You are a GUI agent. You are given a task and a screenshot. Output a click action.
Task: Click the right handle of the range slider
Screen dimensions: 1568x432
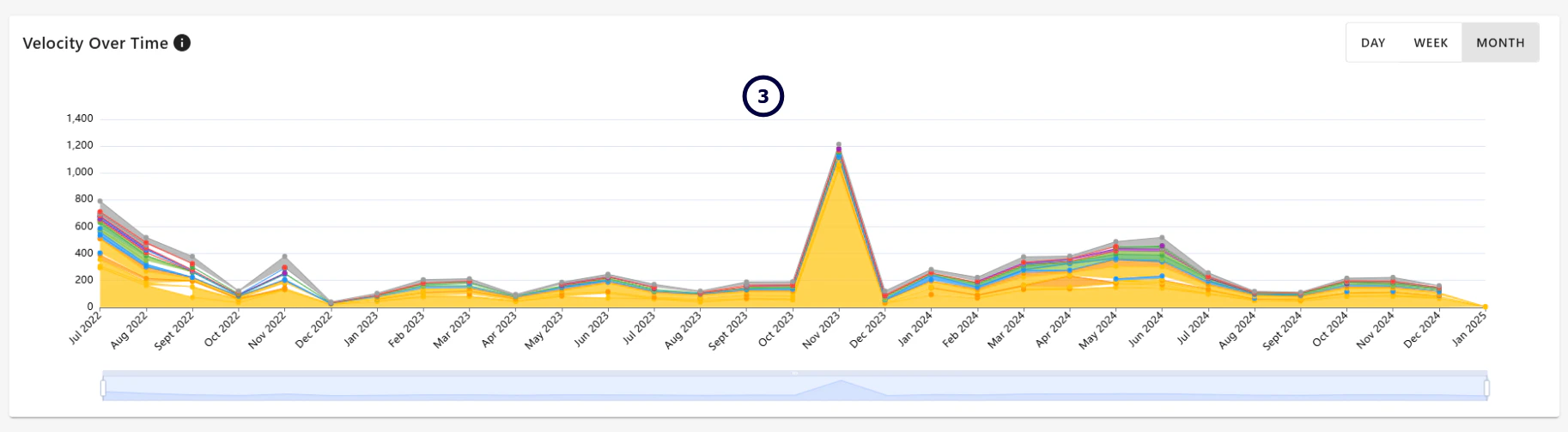(1486, 388)
